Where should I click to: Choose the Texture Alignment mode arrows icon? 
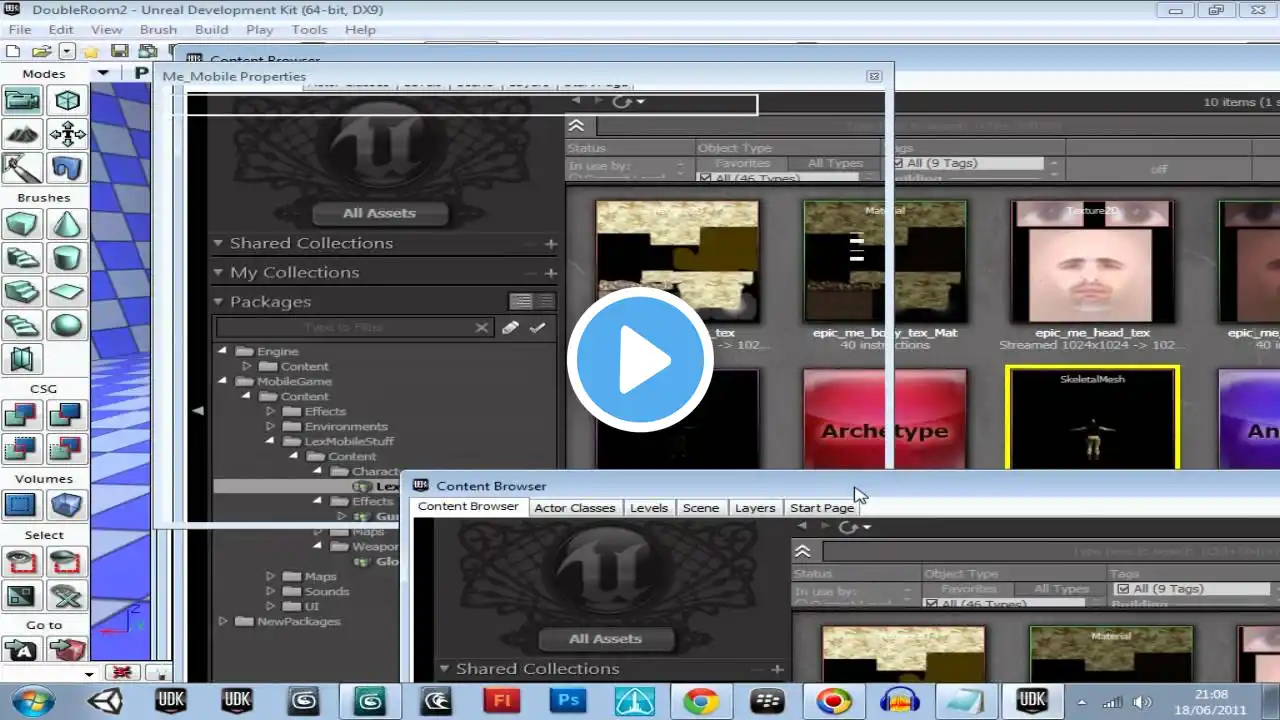click(67, 134)
